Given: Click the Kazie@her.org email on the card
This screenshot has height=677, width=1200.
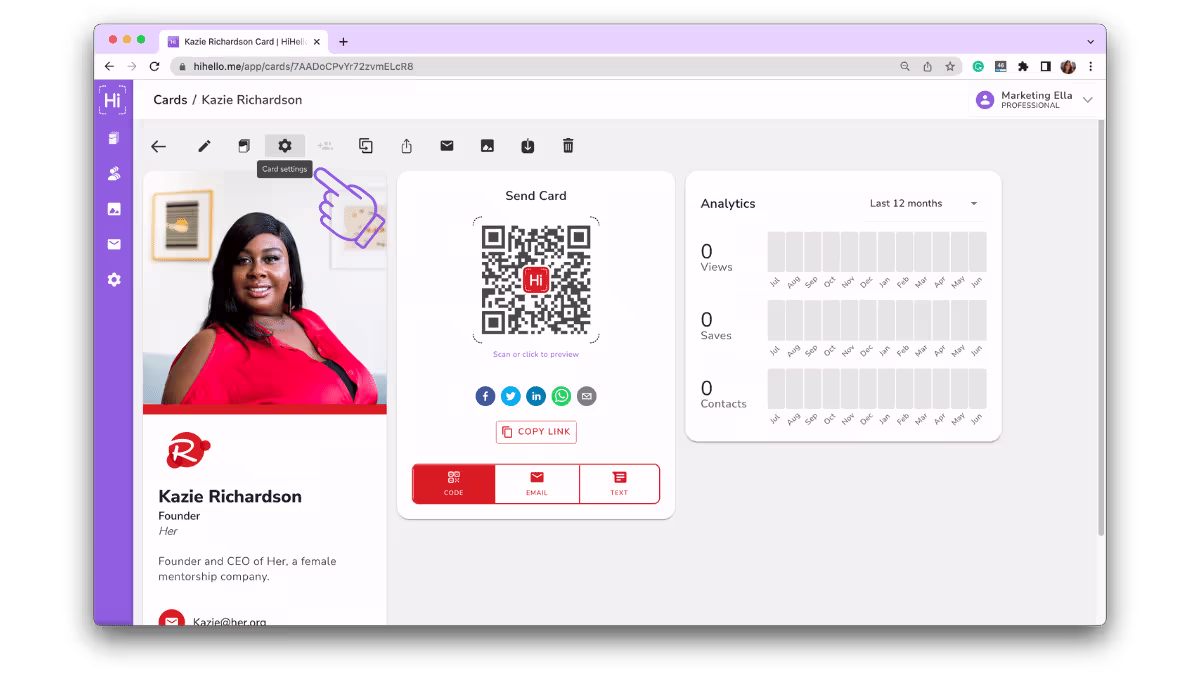Looking at the screenshot, I should 230,622.
